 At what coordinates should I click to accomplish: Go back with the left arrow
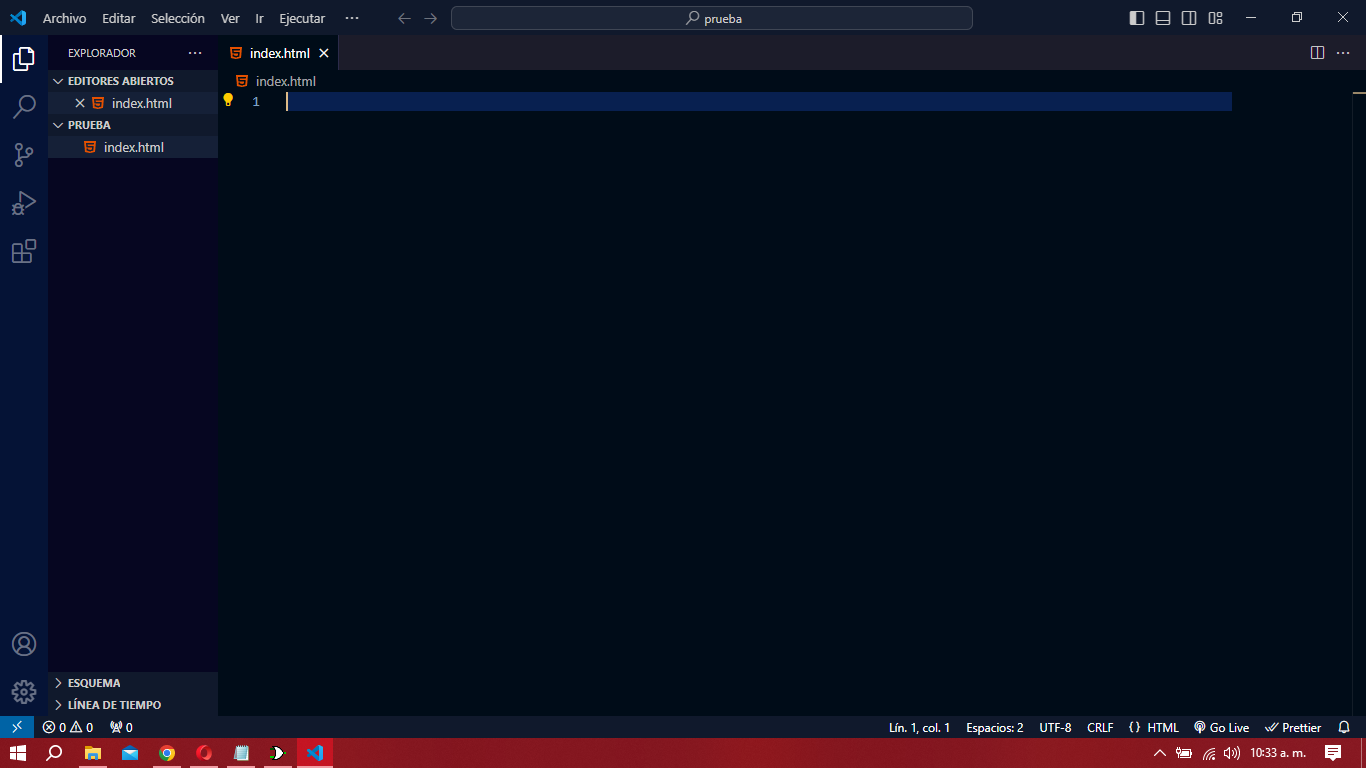pyautogui.click(x=404, y=18)
